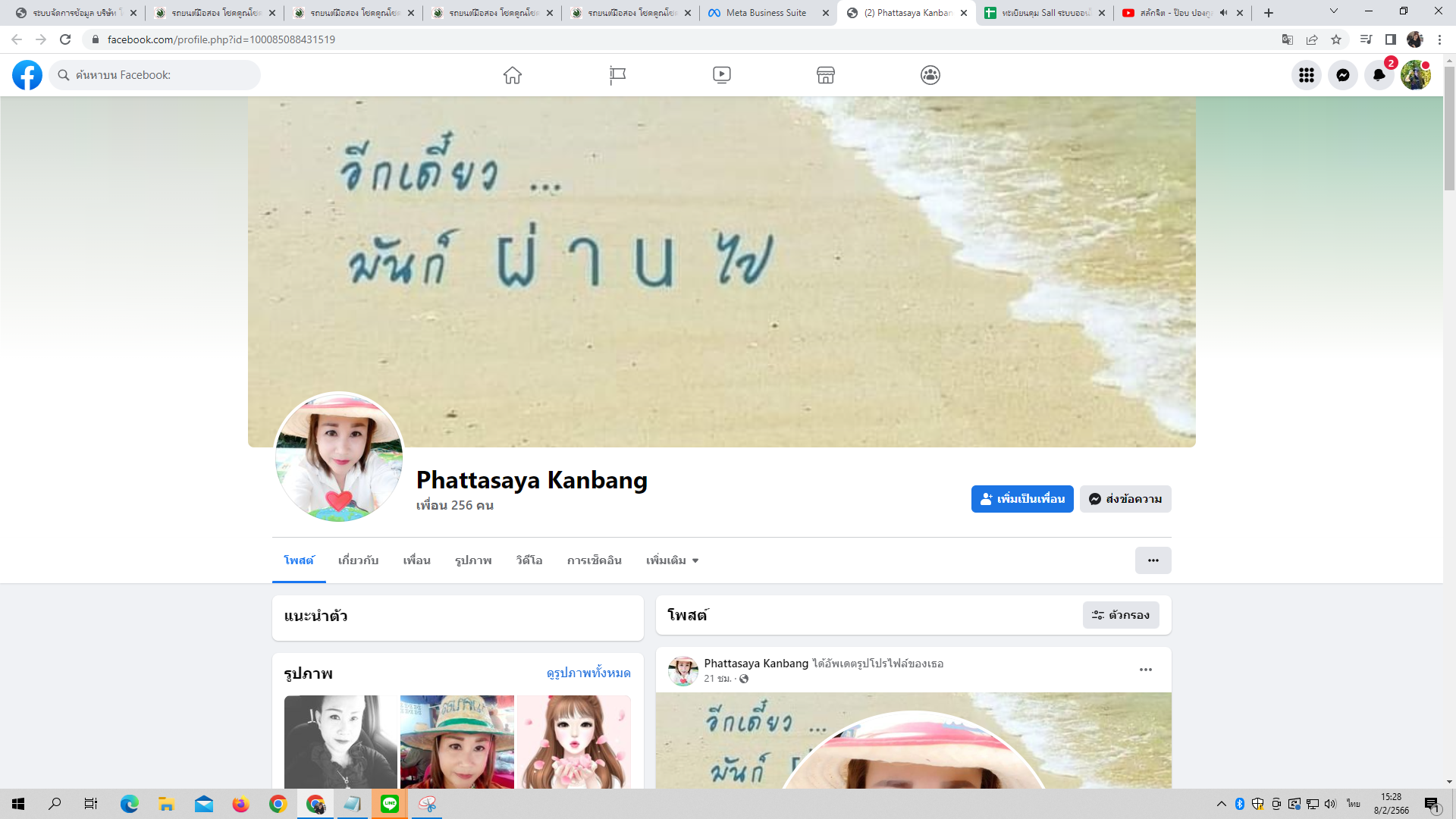The height and width of the screenshot is (819, 1456).
Task: Open the ดูรูปภาพทั้งหมด link
Action: (588, 673)
